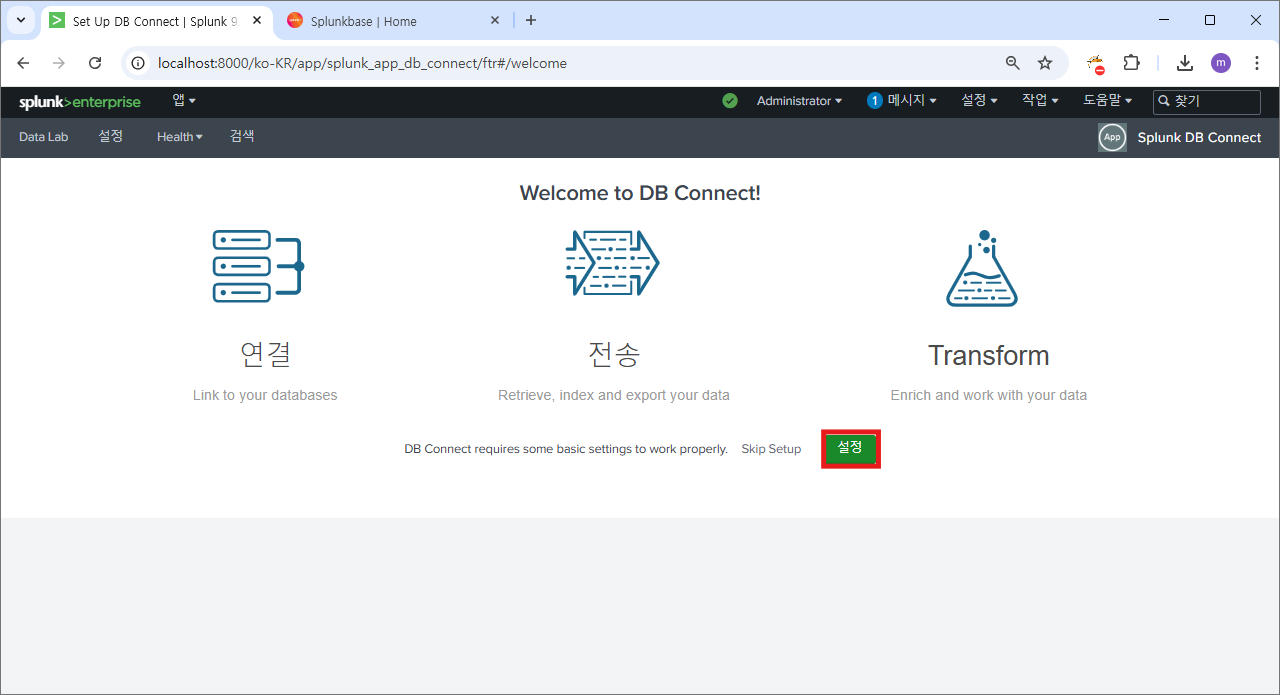The height and width of the screenshot is (695, 1280).
Task: Open 검색 in the app navigation bar
Action: [242, 136]
